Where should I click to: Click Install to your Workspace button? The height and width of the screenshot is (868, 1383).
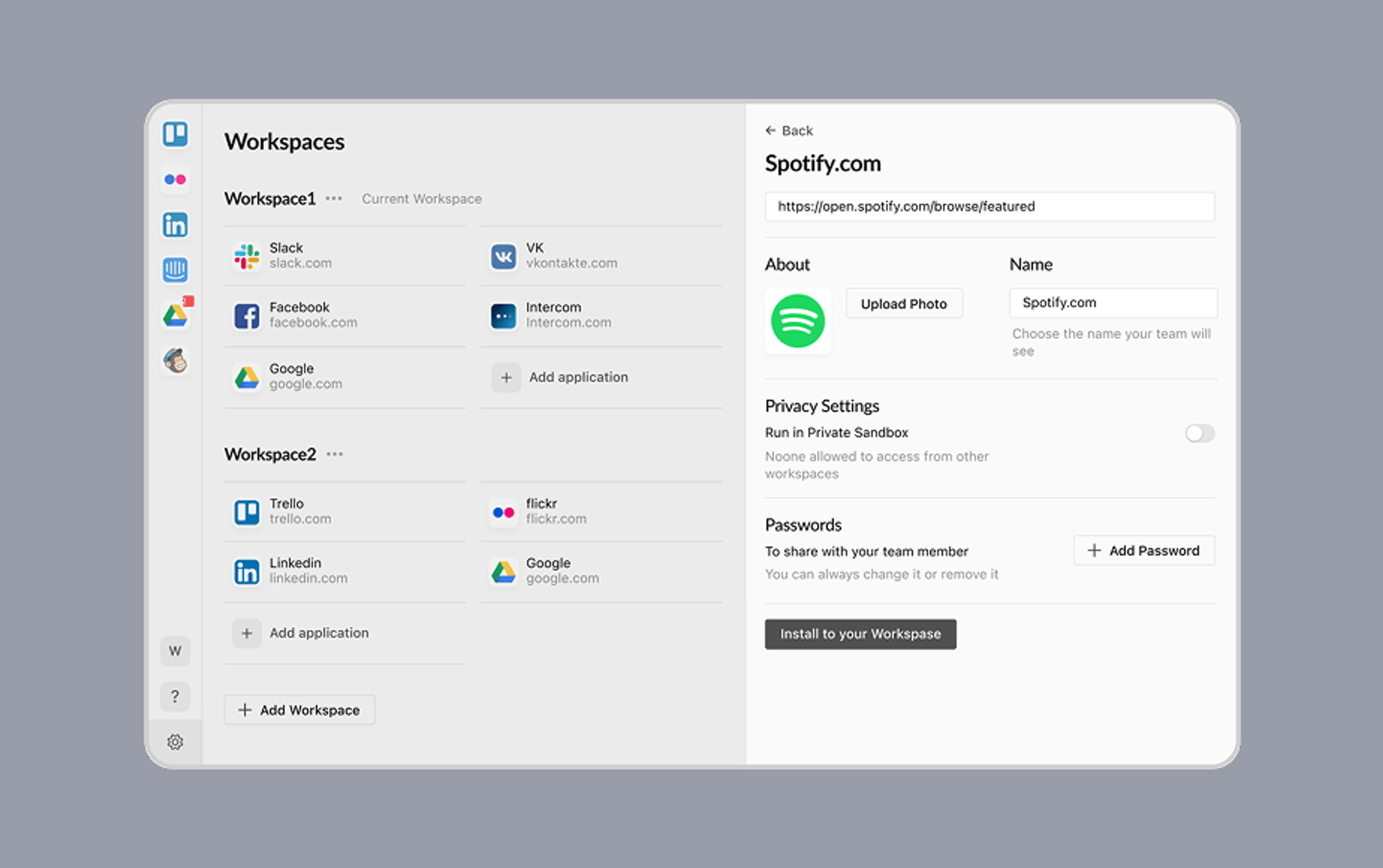[860, 634]
